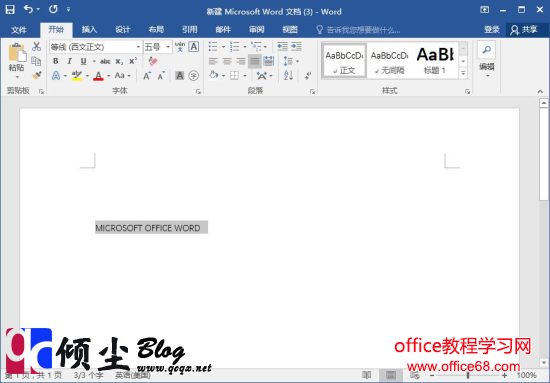The width and height of the screenshot is (550, 383).
Task: Switch to the 邮件 tab
Action: click(x=223, y=30)
